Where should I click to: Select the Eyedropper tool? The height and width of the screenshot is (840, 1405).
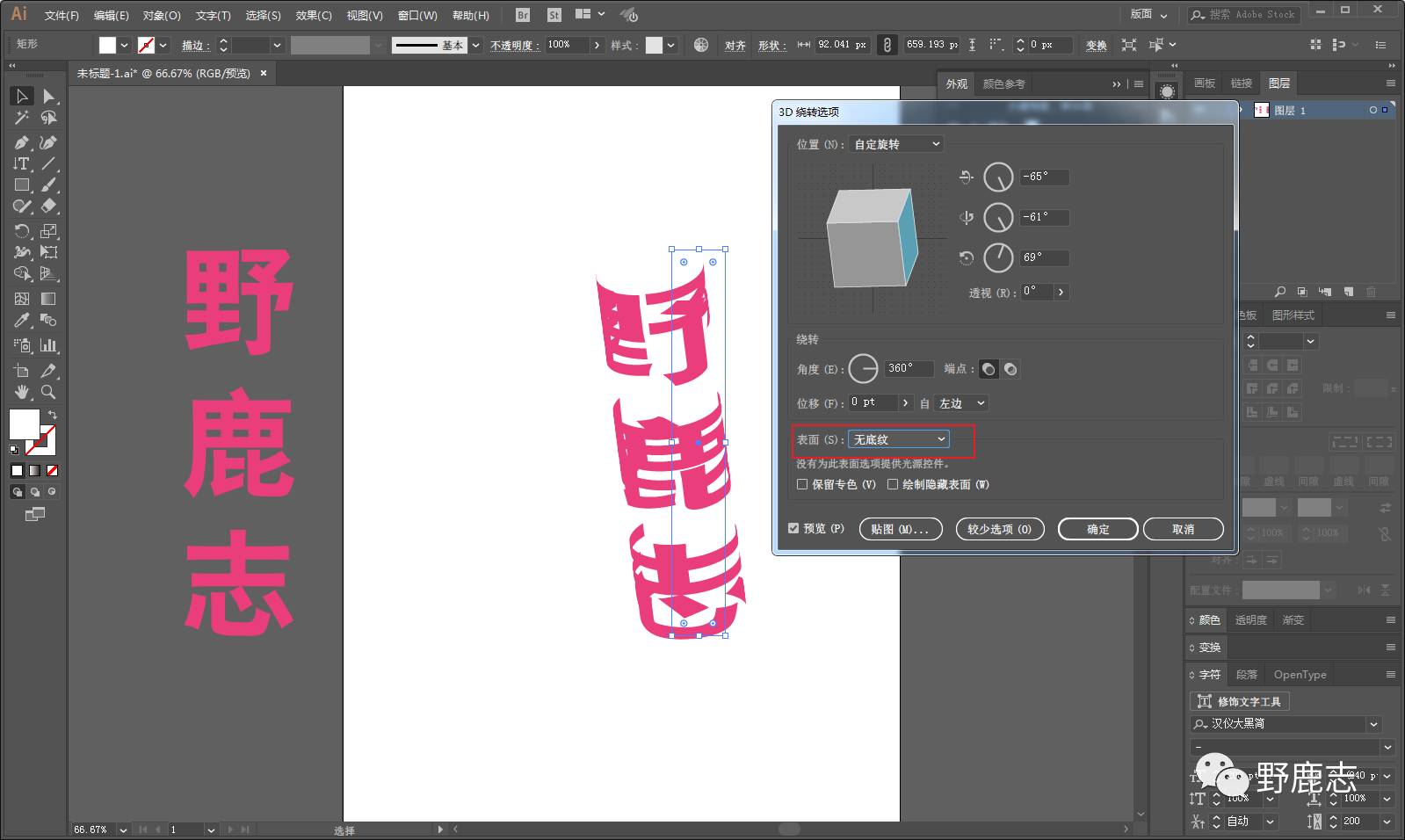[x=22, y=321]
